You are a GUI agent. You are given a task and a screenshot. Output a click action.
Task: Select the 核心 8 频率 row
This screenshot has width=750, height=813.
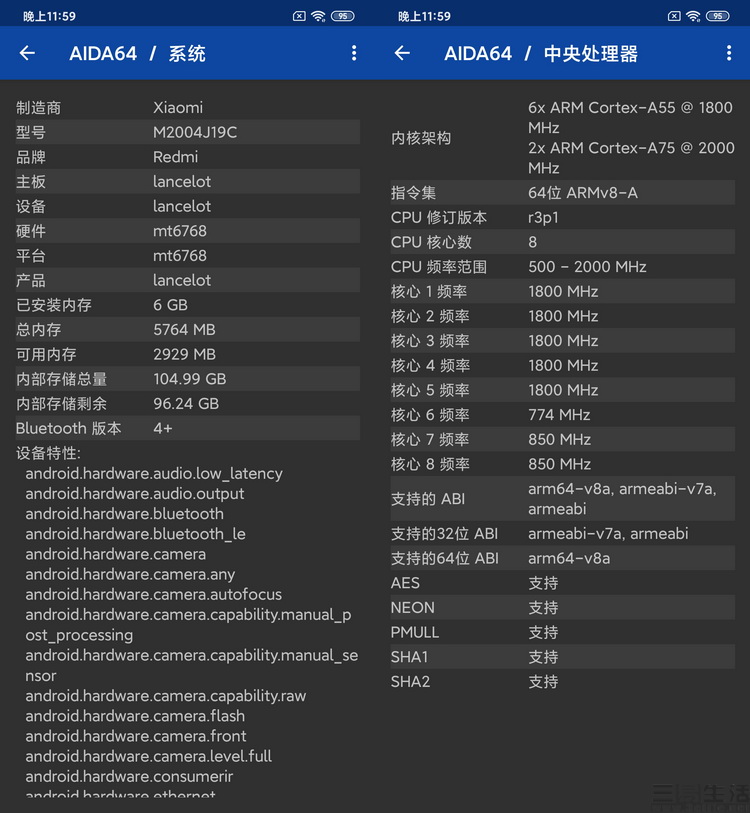coord(563,464)
